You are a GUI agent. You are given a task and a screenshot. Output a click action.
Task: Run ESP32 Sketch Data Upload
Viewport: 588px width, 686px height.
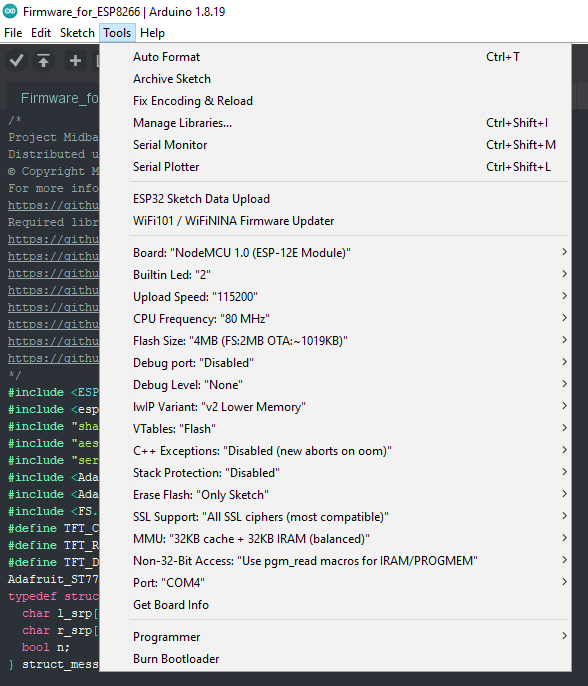click(x=336, y=199)
